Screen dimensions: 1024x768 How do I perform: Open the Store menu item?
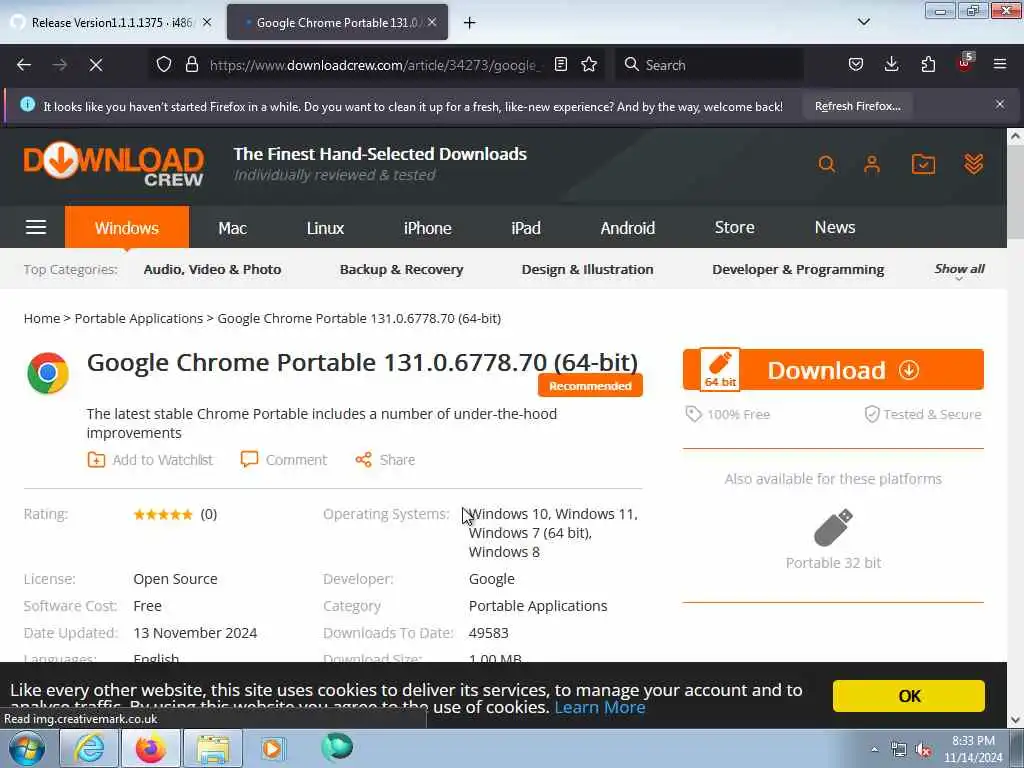(735, 227)
